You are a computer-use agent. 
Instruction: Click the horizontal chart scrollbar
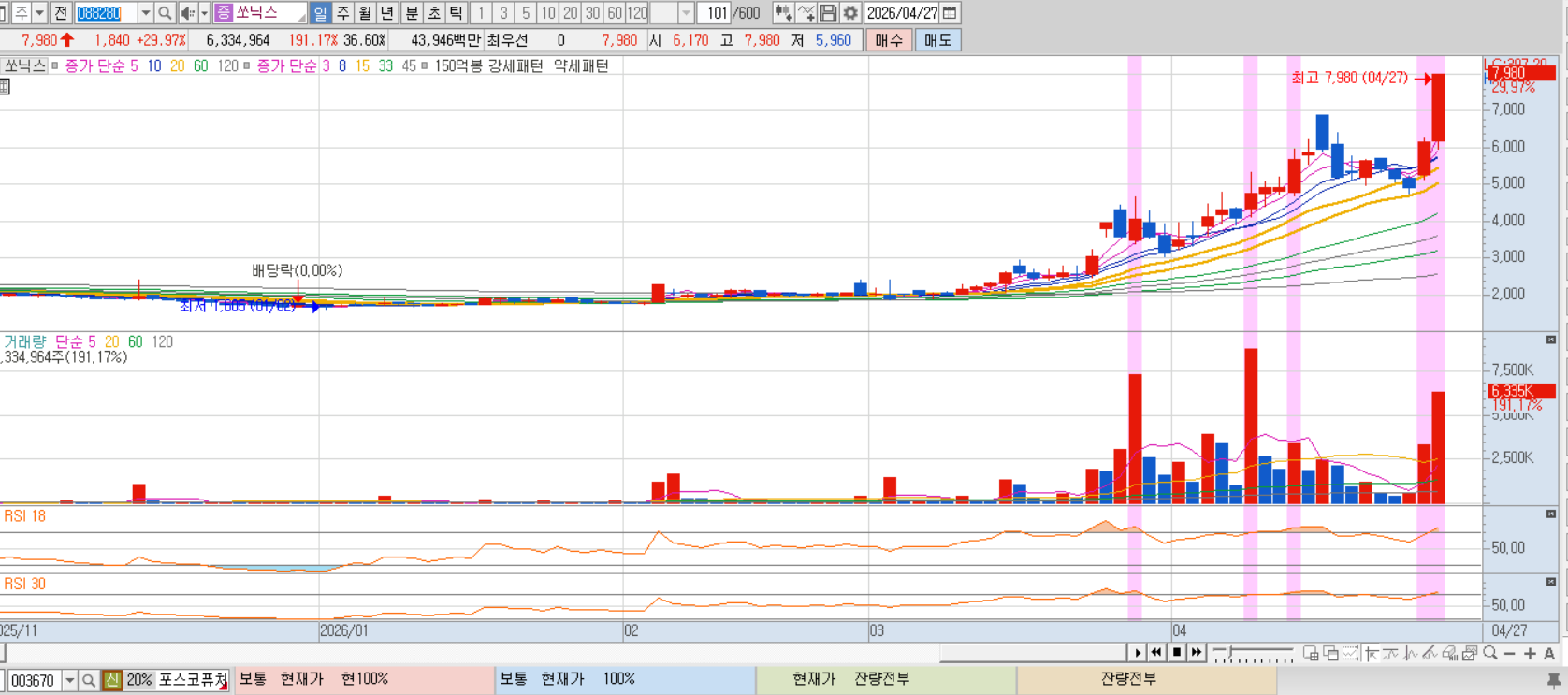(1033, 652)
